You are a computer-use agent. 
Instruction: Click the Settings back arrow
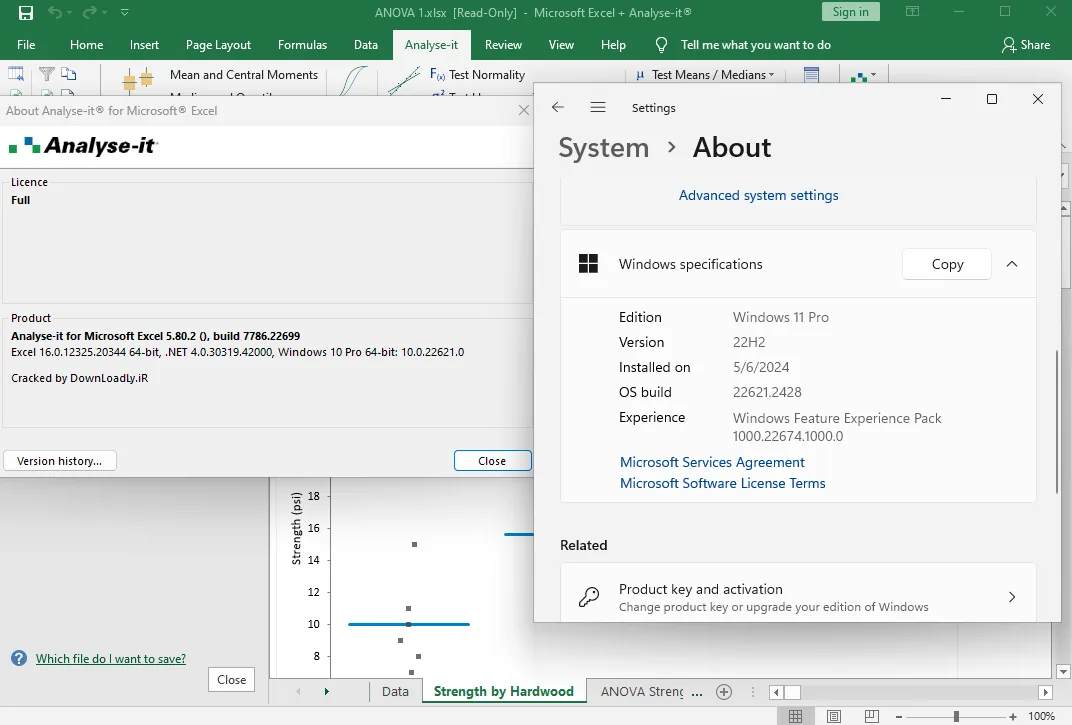pos(558,107)
